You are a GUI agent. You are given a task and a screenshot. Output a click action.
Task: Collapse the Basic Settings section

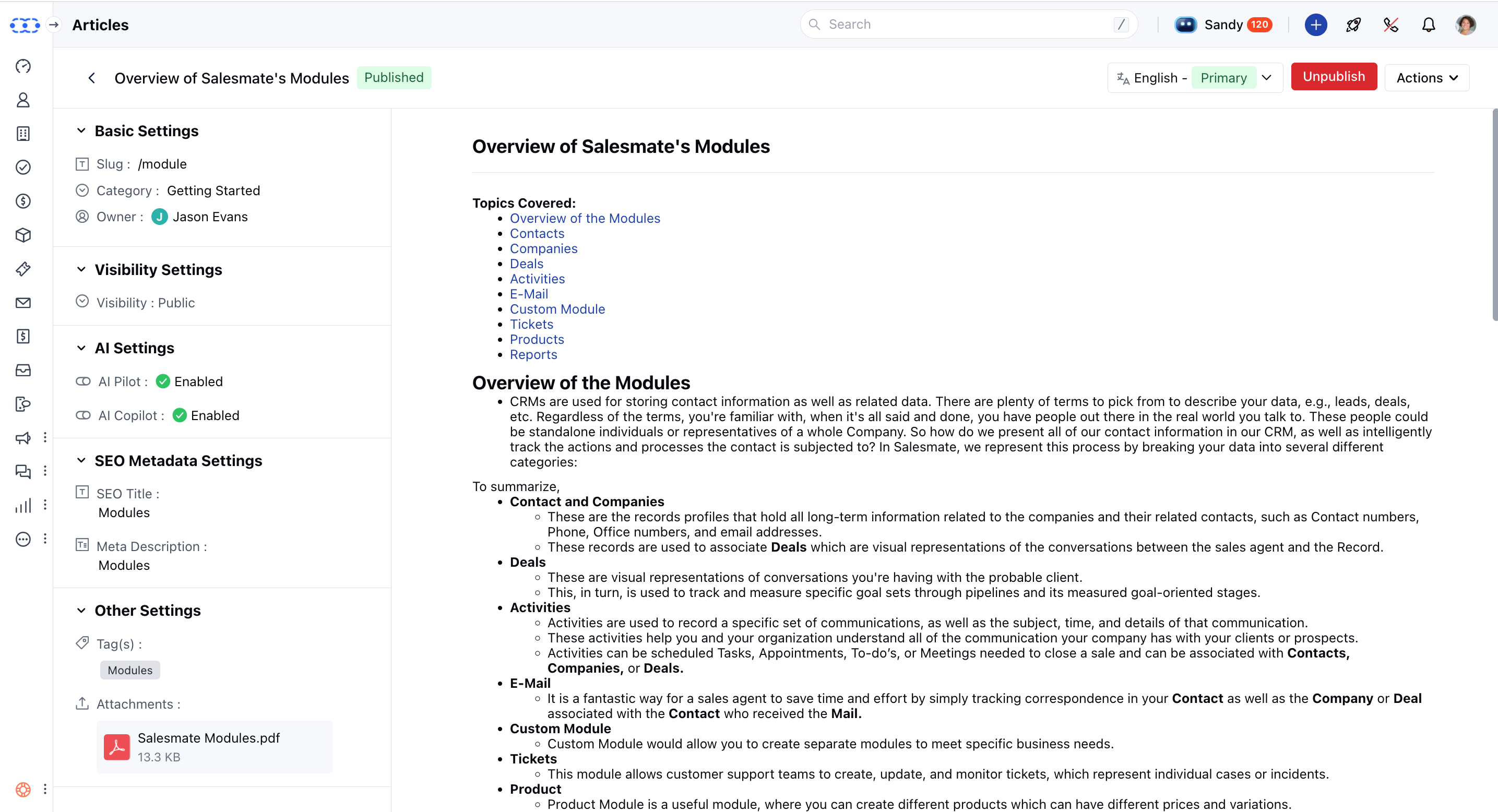[x=81, y=131]
